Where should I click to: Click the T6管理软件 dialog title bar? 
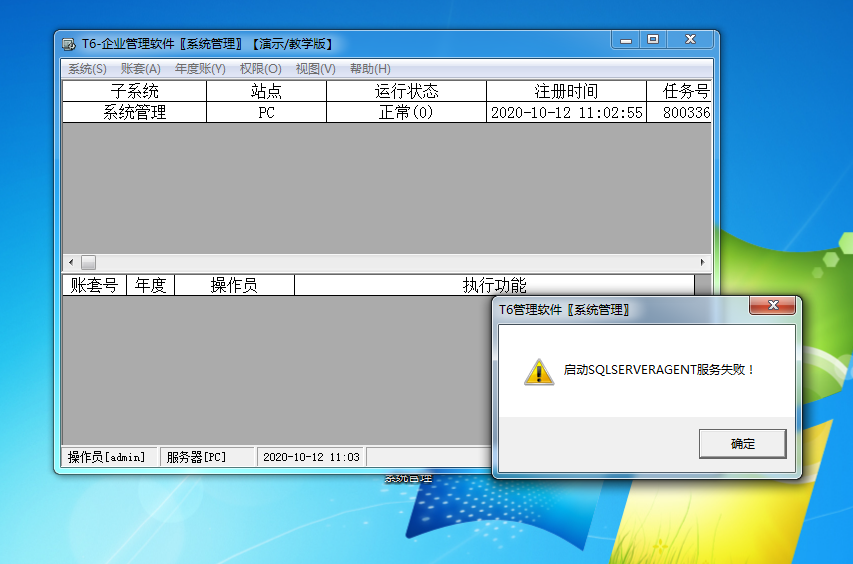coord(620,310)
